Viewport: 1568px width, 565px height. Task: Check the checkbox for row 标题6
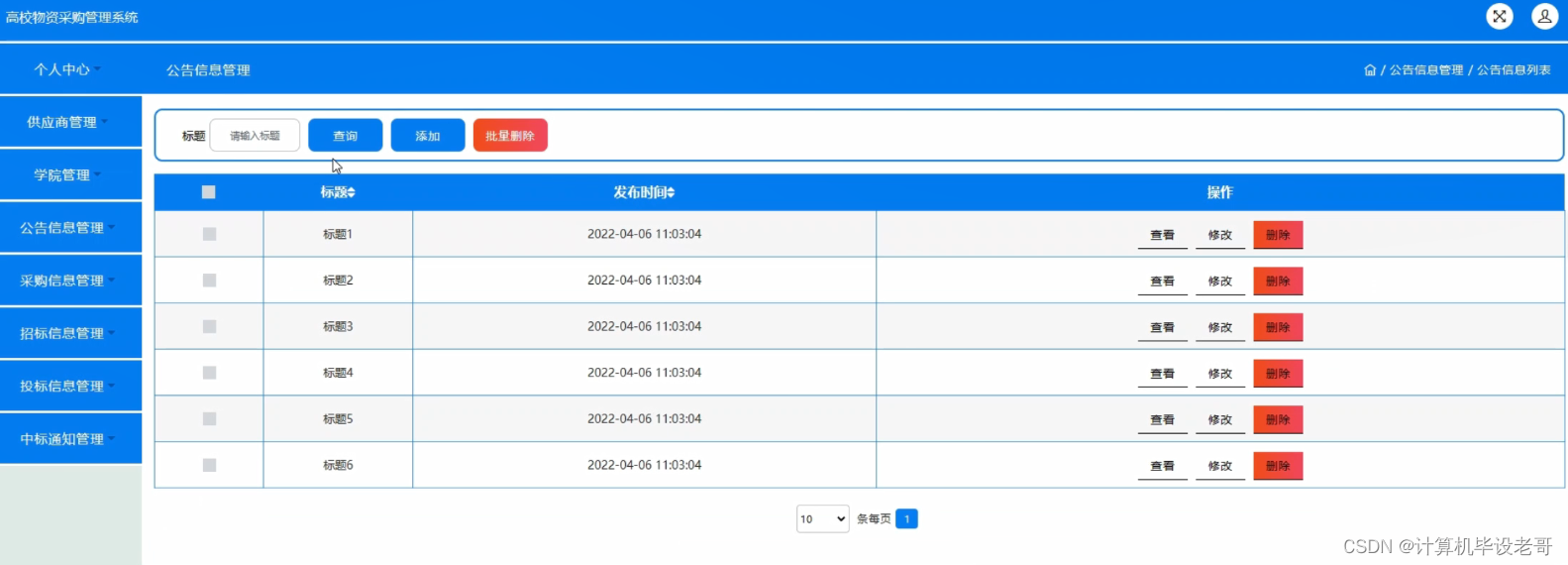209,465
